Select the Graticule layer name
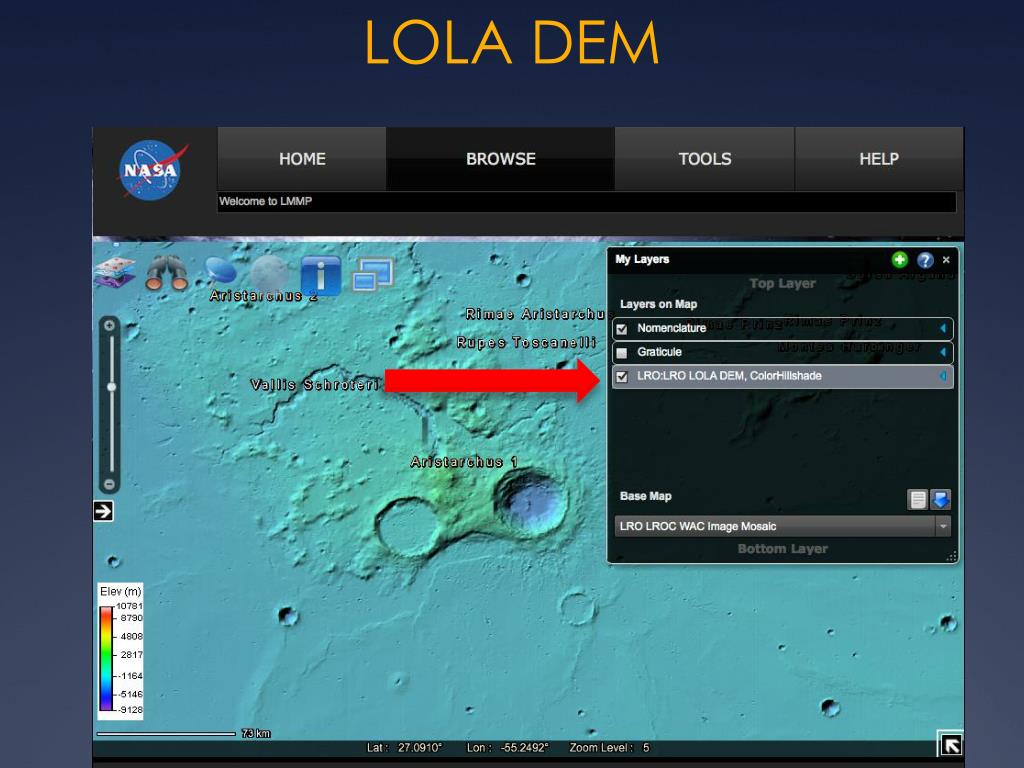This screenshot has height=768, width=1024. tap(659, 352)
